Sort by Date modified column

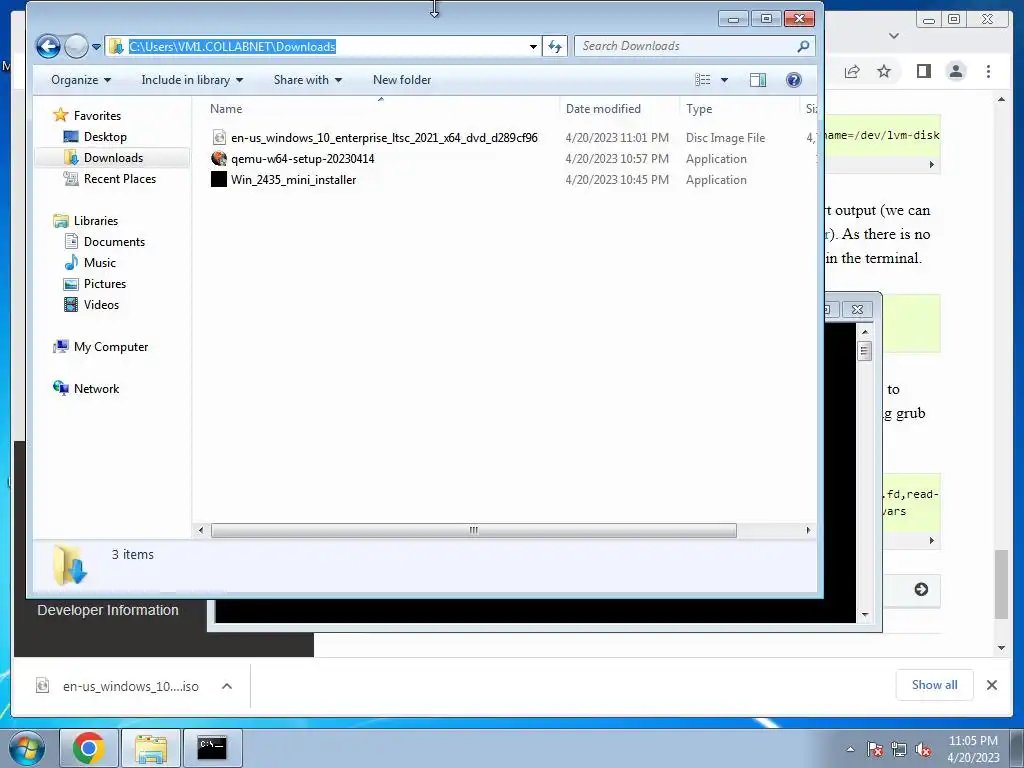(x=603, y=109)
